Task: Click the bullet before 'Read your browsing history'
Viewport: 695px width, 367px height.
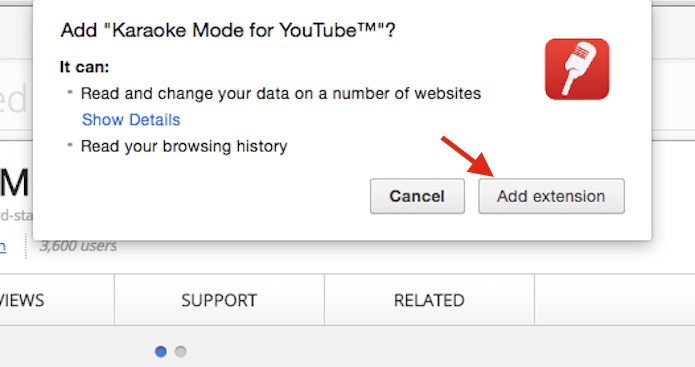Action: [70, 145]
